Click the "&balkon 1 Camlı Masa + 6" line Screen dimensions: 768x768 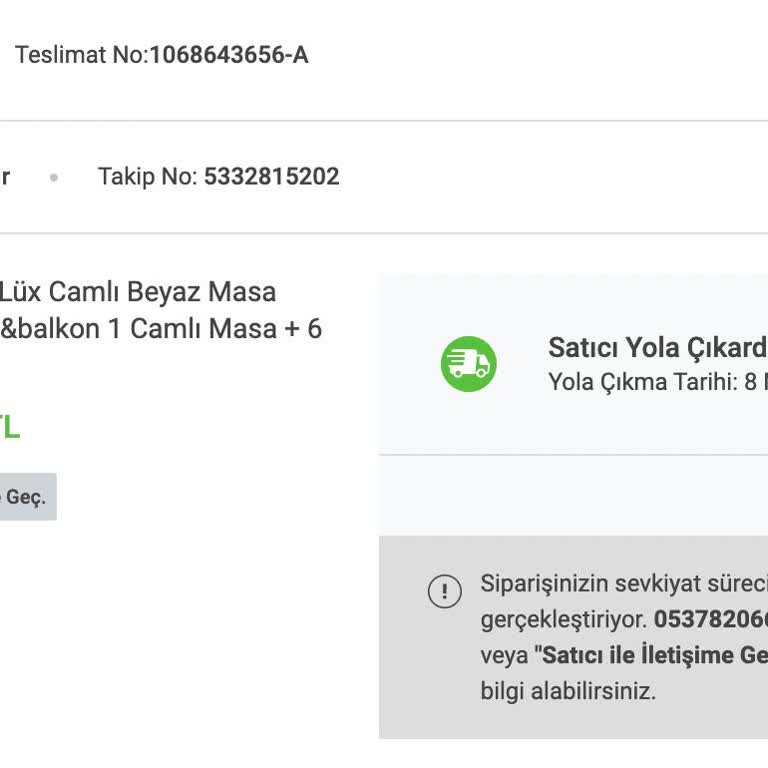point(161,328)
